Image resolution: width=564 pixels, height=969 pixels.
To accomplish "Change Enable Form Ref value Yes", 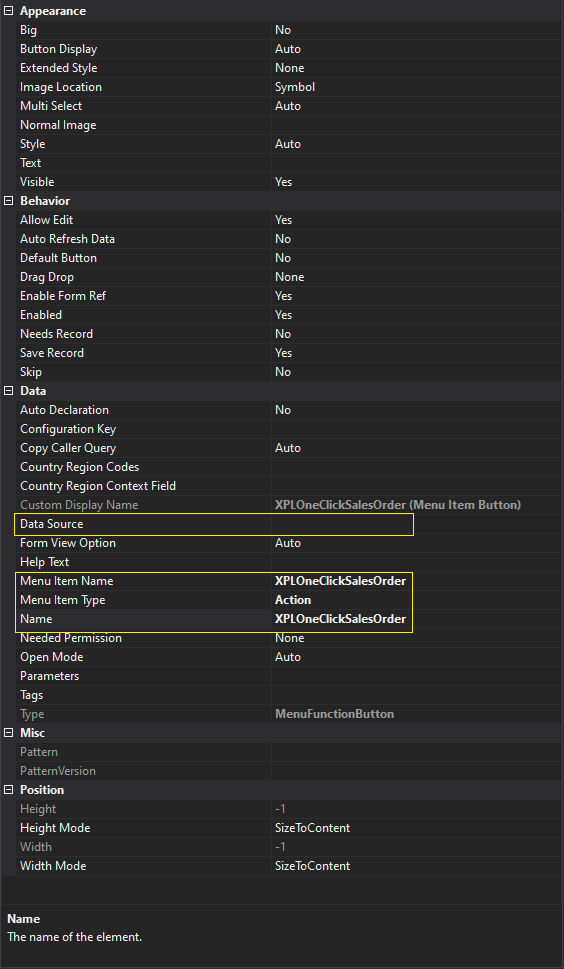I will click(x=417, y=296).
